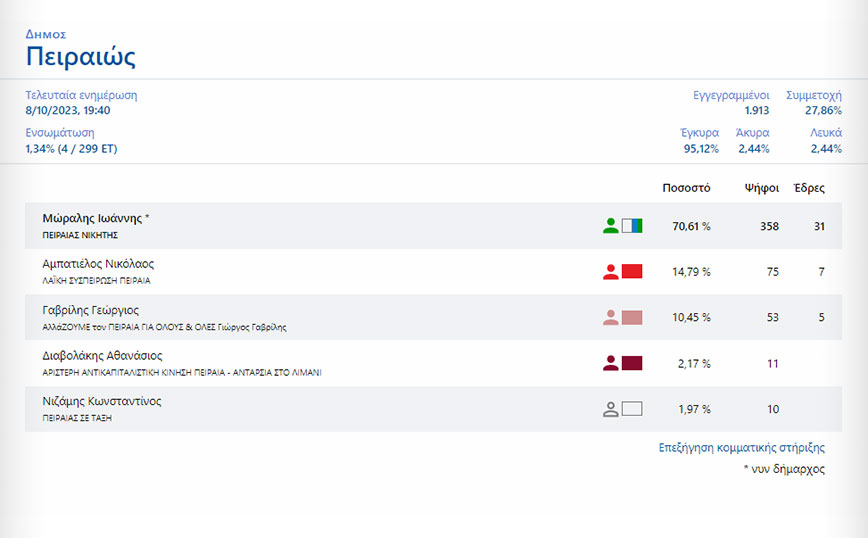Click the red party swatch for Αμπατιέλος

(x=632, y=272)
